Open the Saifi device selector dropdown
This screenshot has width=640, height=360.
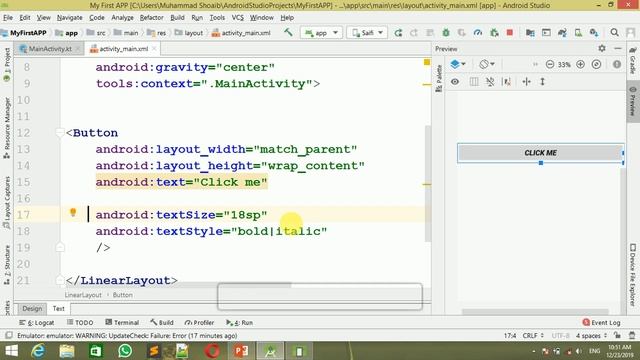[367, 33]
